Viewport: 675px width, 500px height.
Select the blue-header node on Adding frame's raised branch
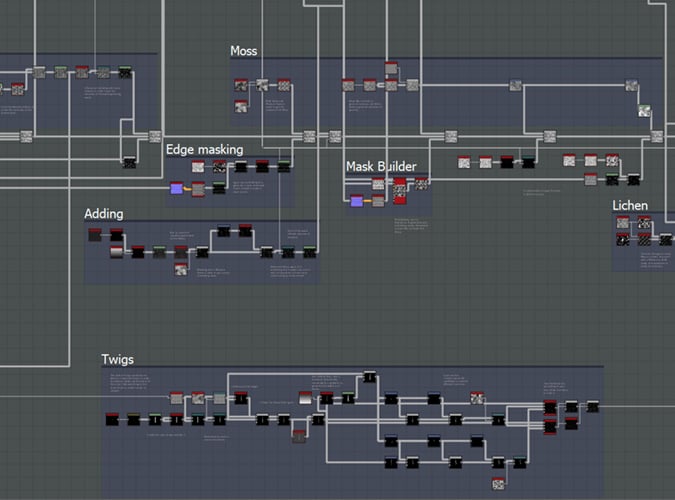point(223,231)
